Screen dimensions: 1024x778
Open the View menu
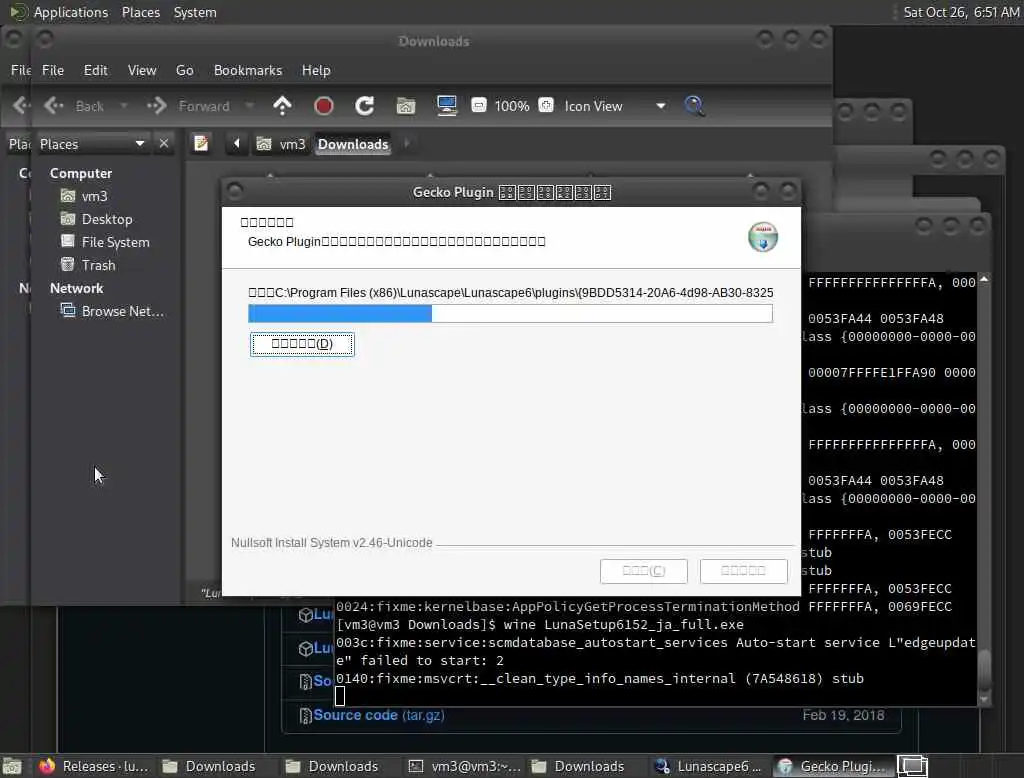point(142,70)
